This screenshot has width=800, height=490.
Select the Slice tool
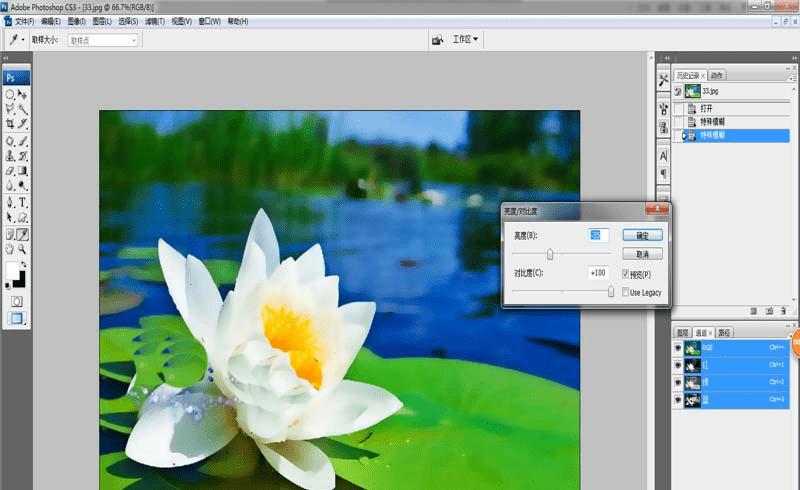coord(22,124)
